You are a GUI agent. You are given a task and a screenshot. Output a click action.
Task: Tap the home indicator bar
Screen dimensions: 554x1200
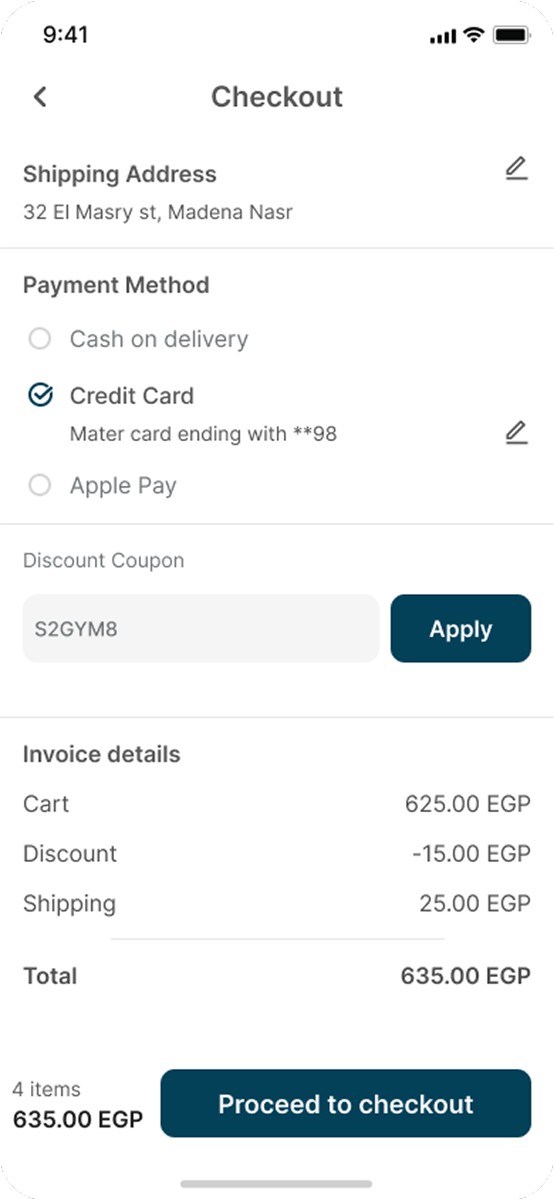coord(277,1184)
